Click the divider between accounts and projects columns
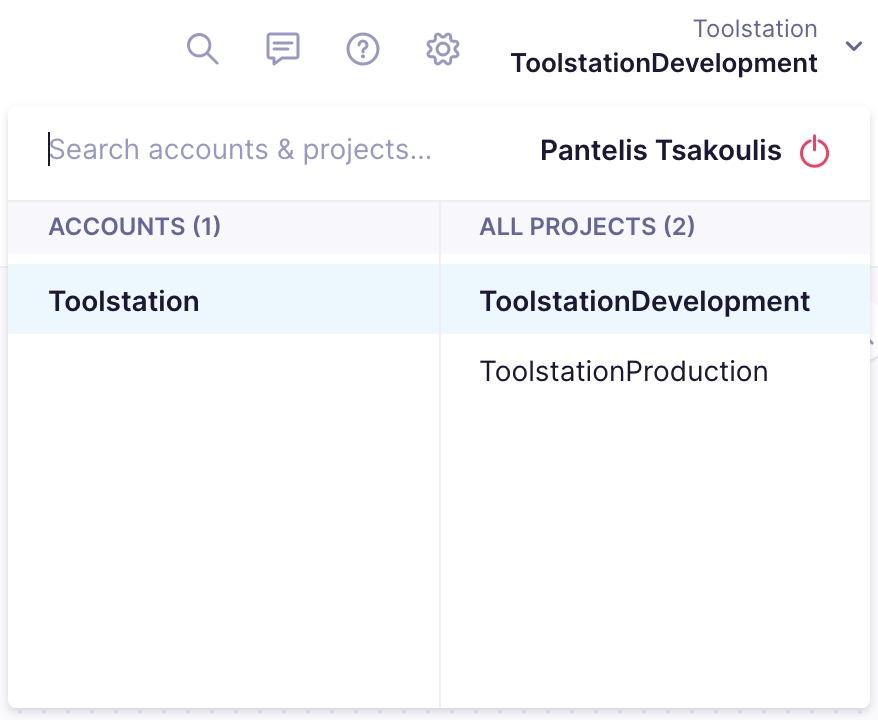 pos(440,500)
